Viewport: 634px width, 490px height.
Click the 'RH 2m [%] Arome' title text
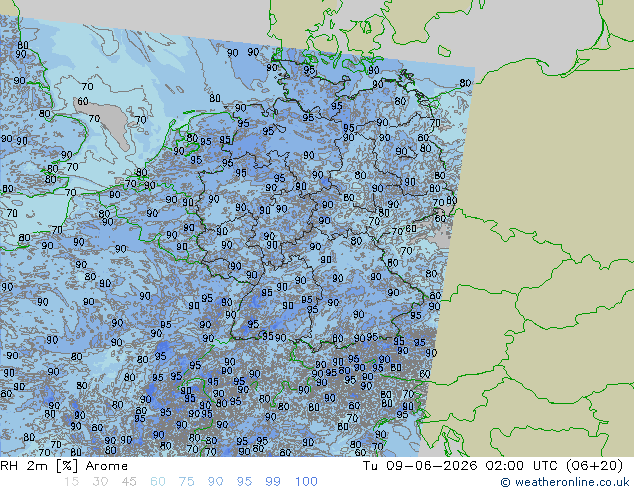click(64, 466)
